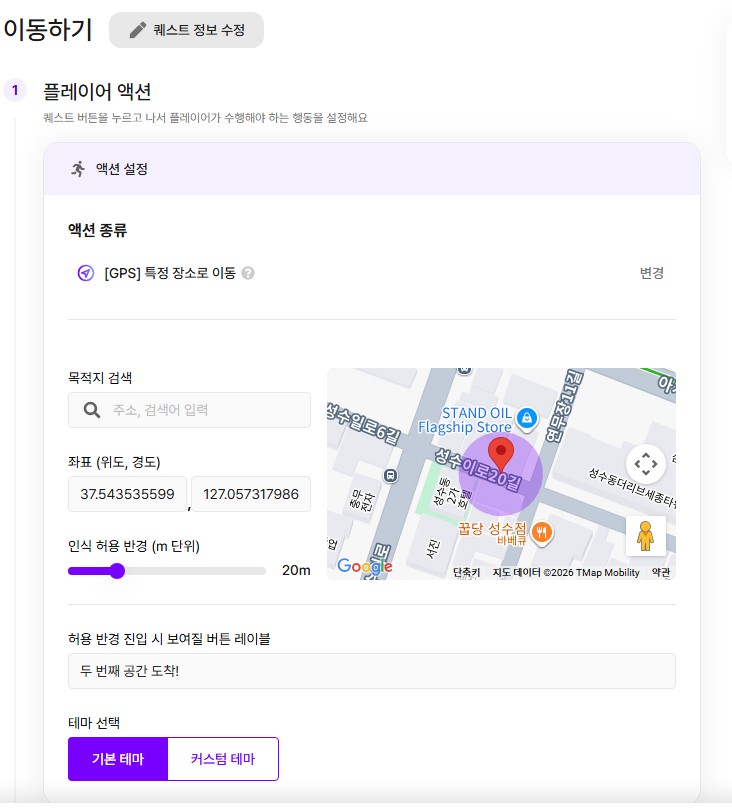Click the running person icon beside 액션 설정
The width and height of the screenshot is (732, 809).
pos(78,169)
